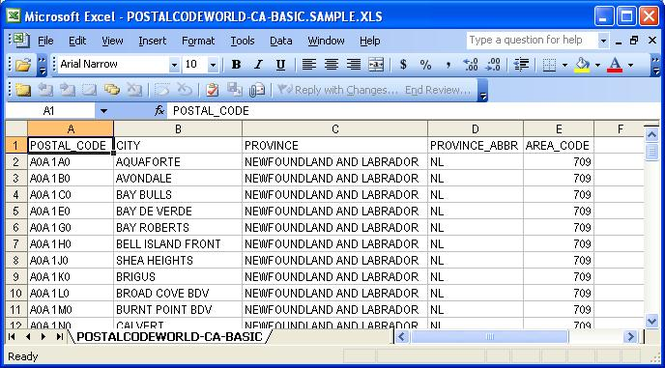Select row 5 header
This screenshot has height=368, width=665.
point(16,211)
